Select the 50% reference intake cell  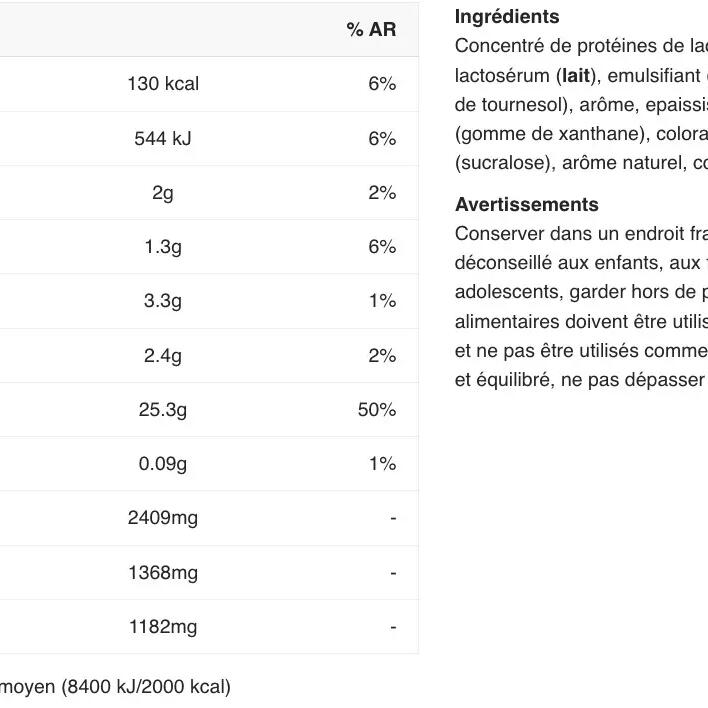click(x=377, y=410)
